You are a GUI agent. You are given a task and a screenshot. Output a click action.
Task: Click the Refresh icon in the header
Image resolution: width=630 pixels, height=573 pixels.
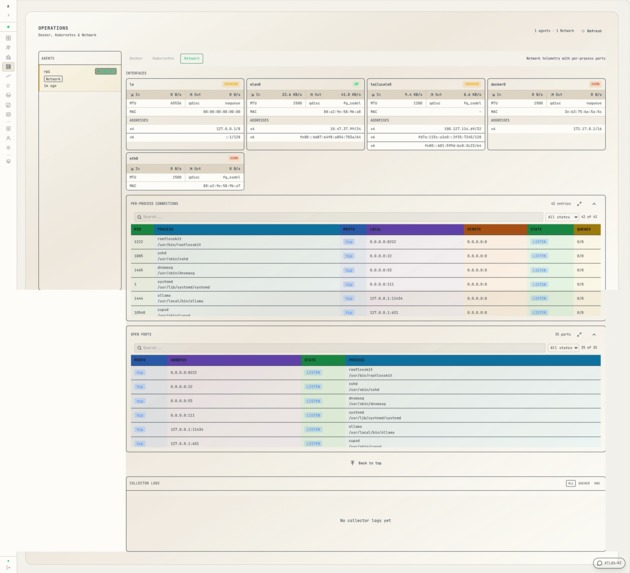[583, 31]
